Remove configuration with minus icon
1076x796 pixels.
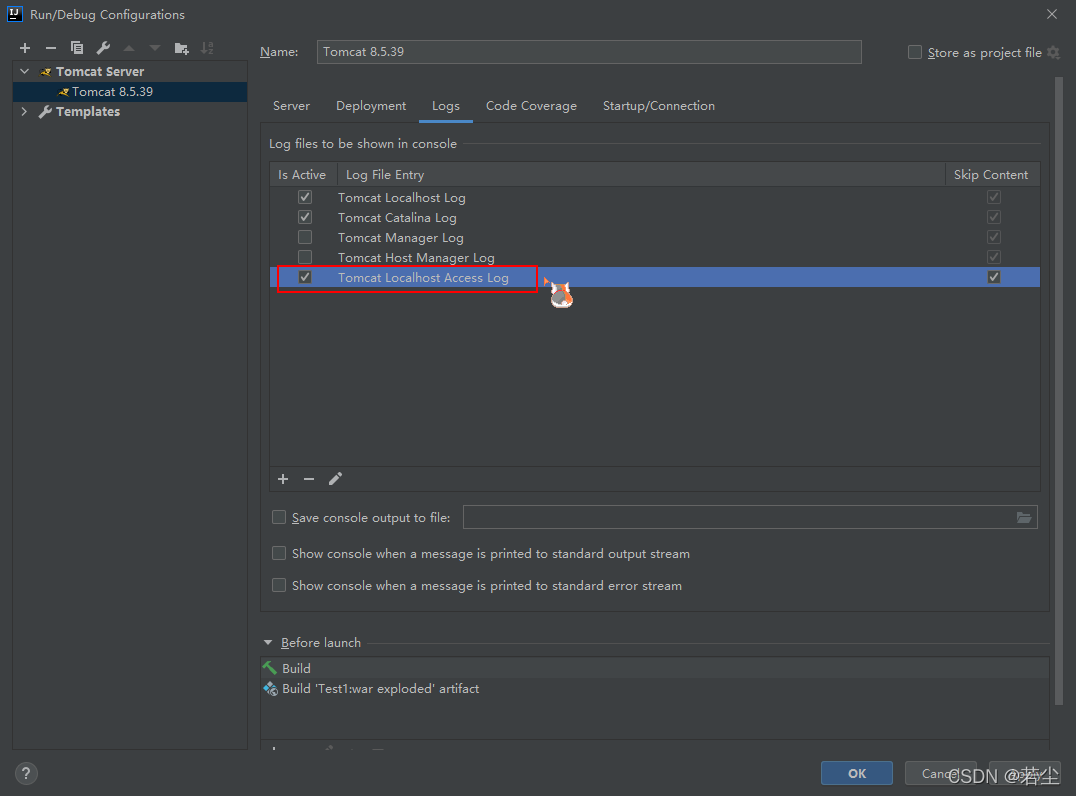point(51,48)
